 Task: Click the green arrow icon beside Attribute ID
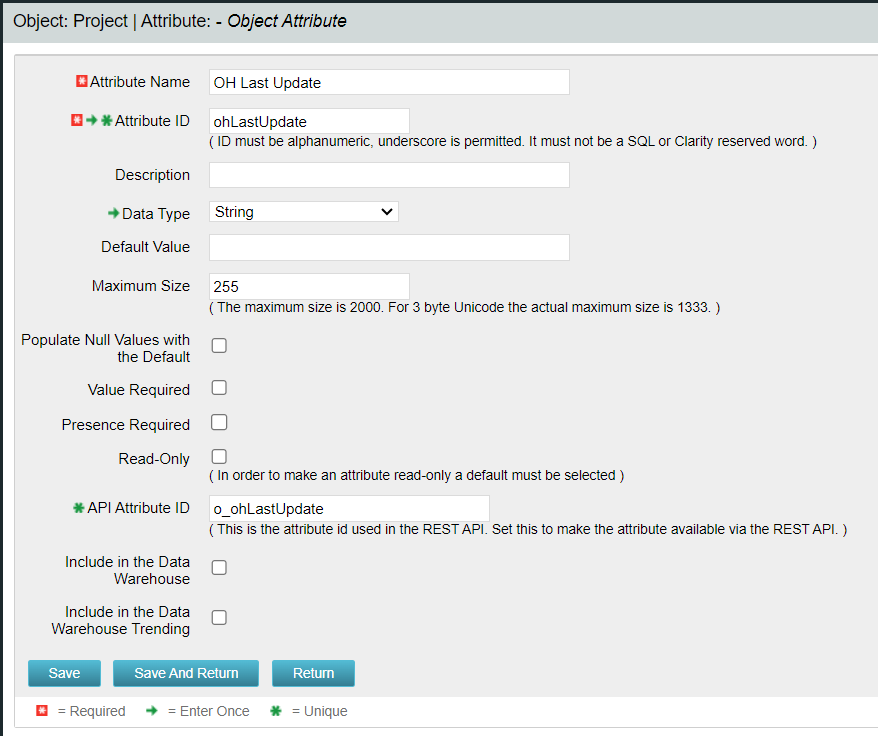pyautogui.click(x=91, y=121)
